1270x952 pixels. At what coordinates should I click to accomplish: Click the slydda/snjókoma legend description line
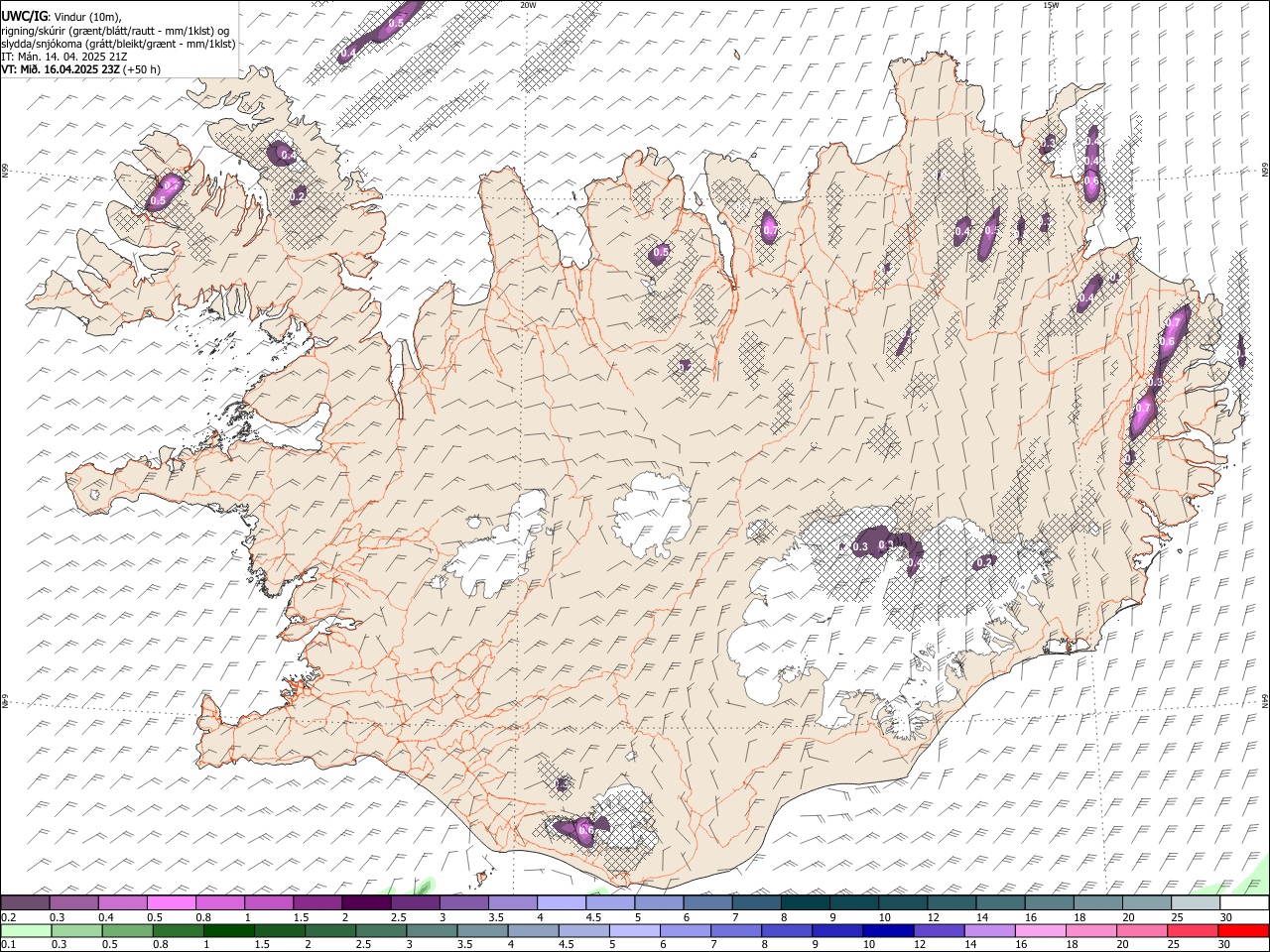pos(118,44)
